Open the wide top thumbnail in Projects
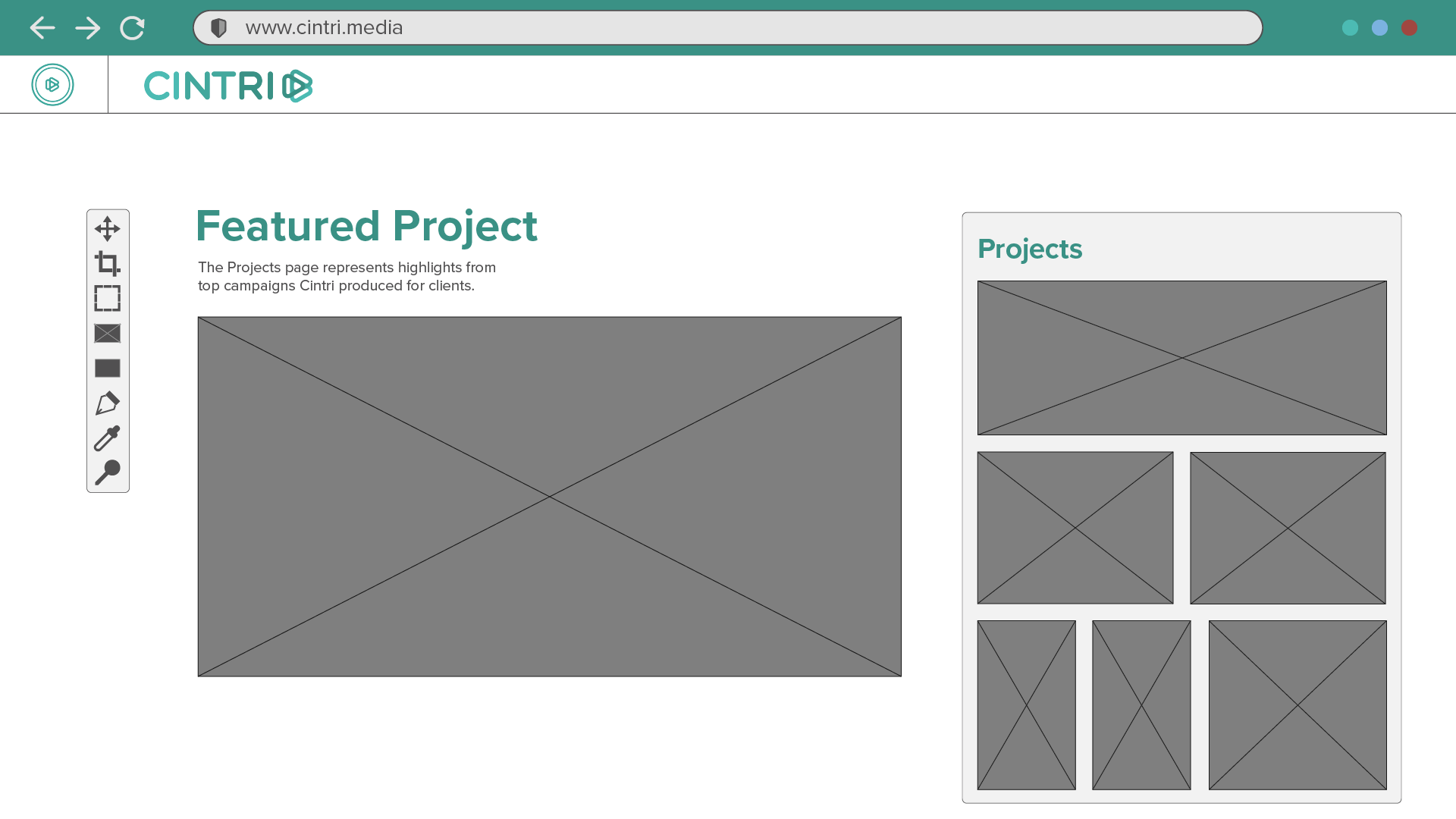Image resolution: width=1456 pixels, height=819 pixels. (x=1181, y=357)
